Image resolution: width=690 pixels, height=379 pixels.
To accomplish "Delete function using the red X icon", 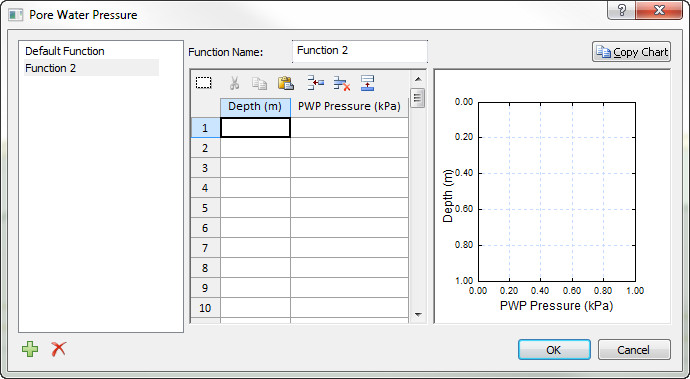I will point(58,350).
